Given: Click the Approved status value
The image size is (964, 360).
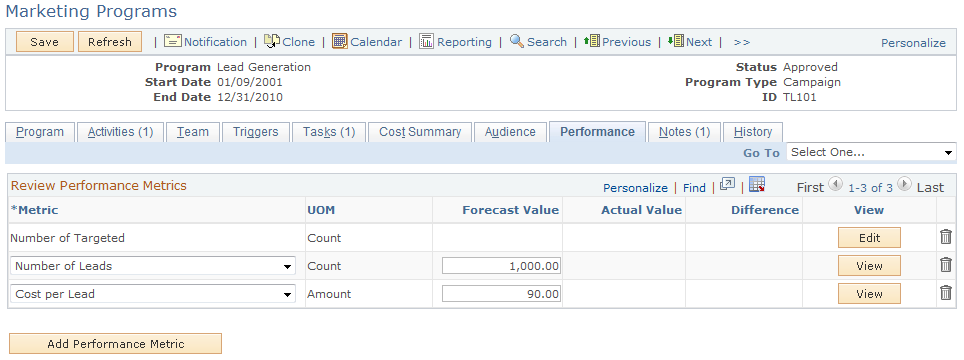Looking at the screenshot, I should pyautogui.click(x=810, y=67).
